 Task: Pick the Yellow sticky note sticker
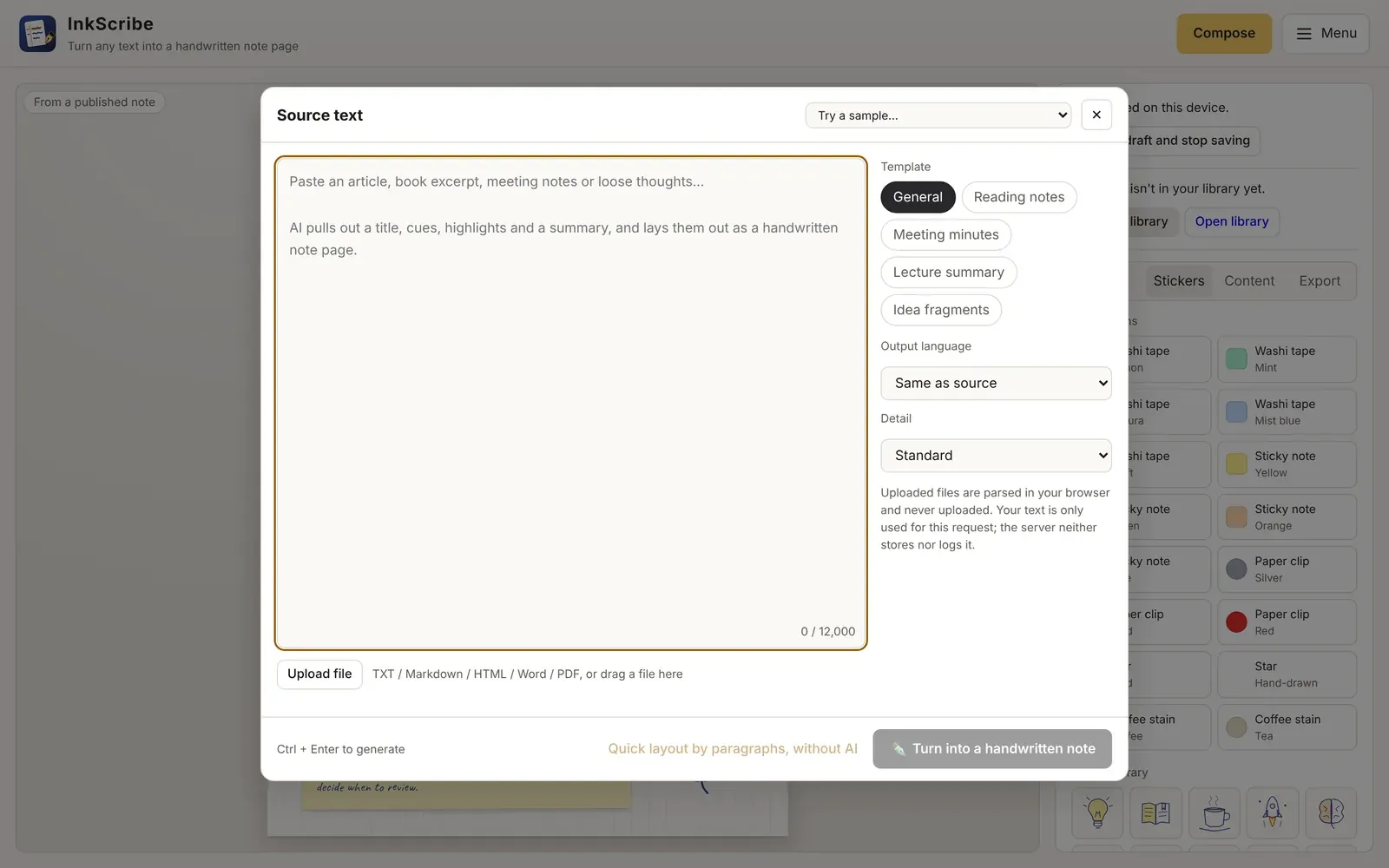click(1287, 464)
